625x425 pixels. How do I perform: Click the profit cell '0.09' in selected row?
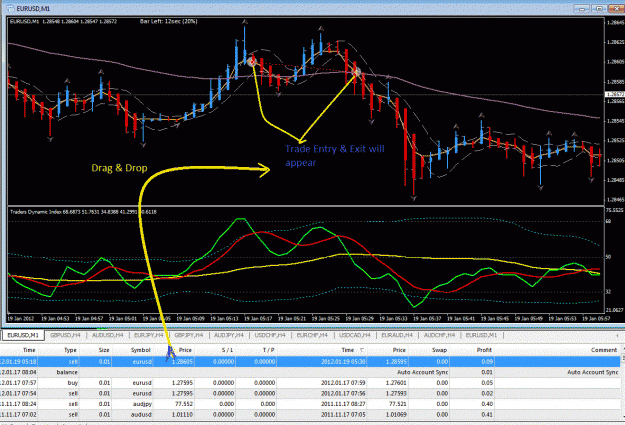[x=487, y=362]
